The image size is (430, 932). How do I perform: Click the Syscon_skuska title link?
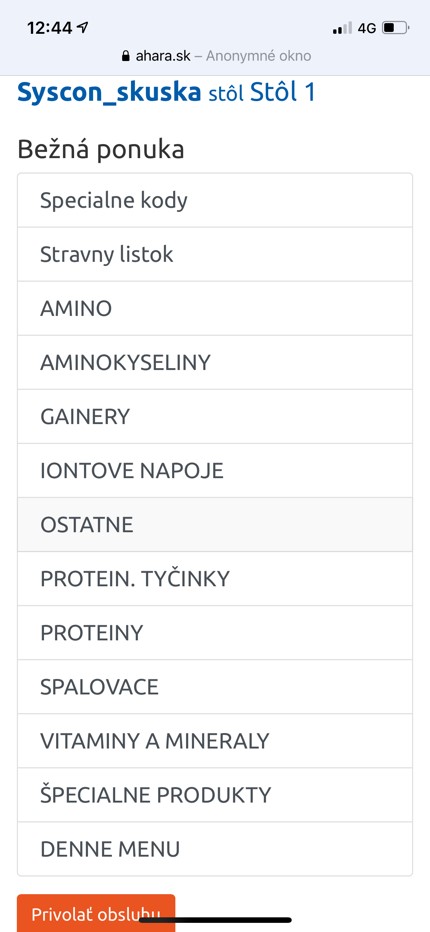(x=109, y=93)
